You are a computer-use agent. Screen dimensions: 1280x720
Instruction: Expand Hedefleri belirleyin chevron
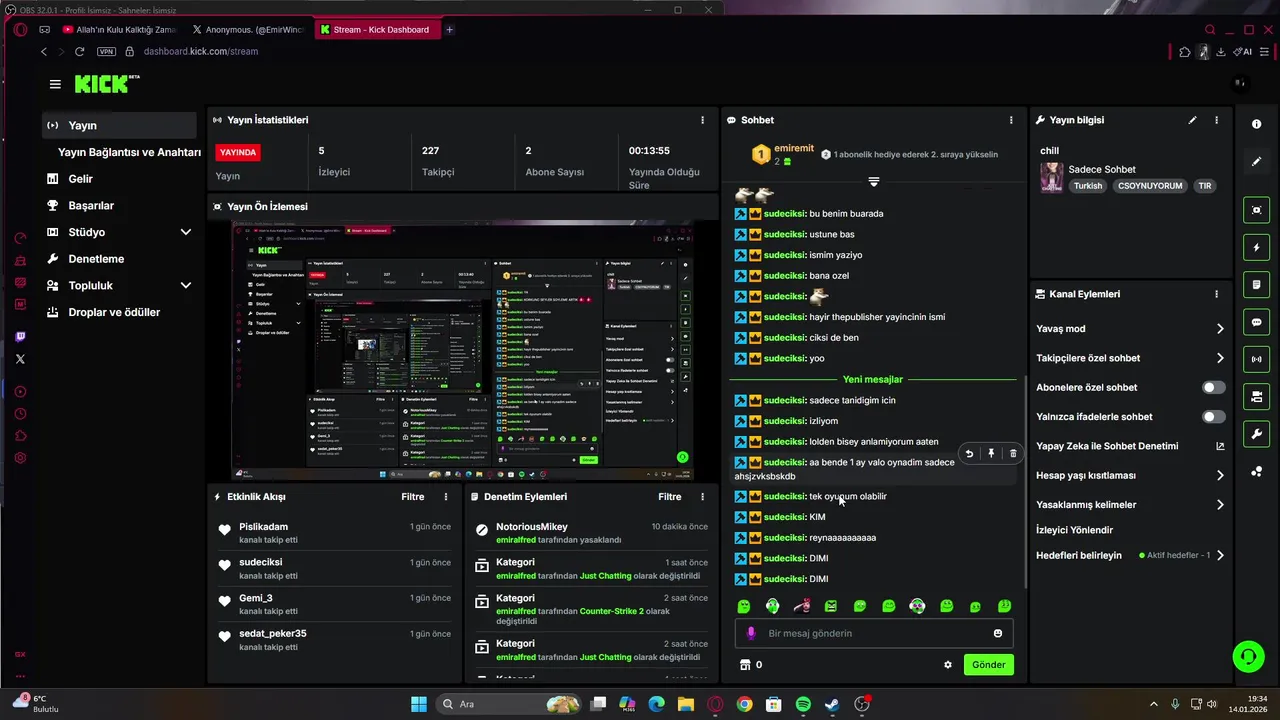(x=1220, y=555)
